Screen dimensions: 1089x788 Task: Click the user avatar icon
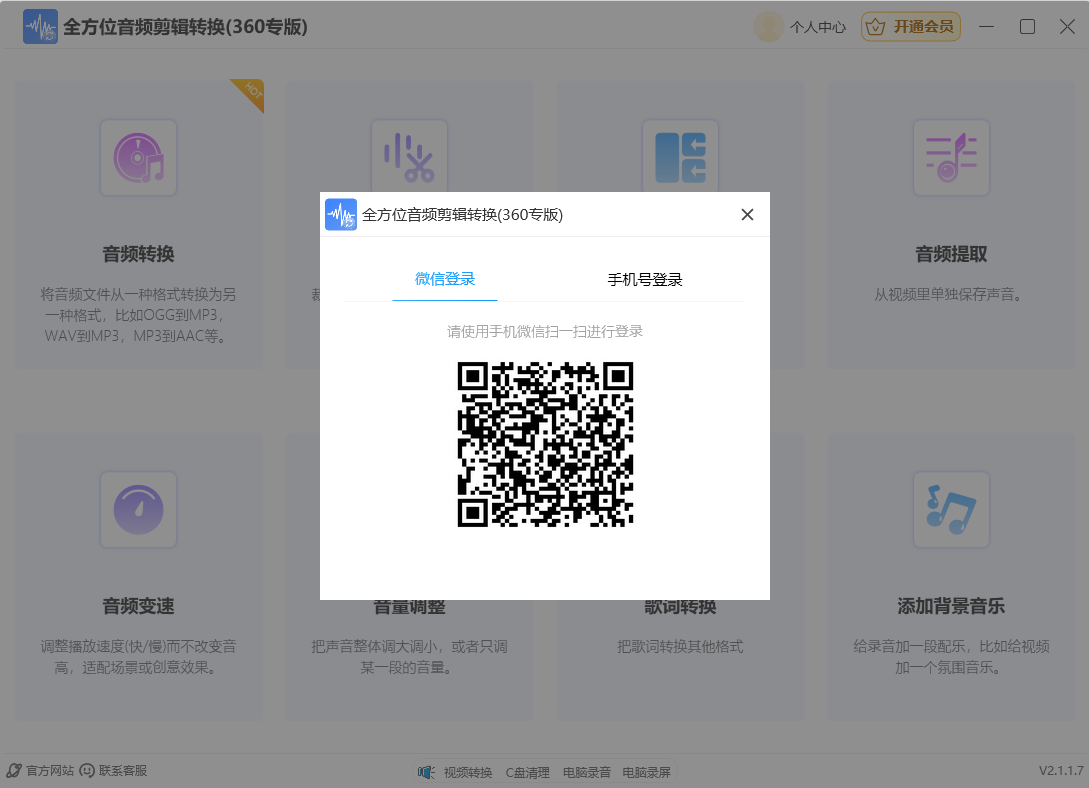[x=768, y=27]
